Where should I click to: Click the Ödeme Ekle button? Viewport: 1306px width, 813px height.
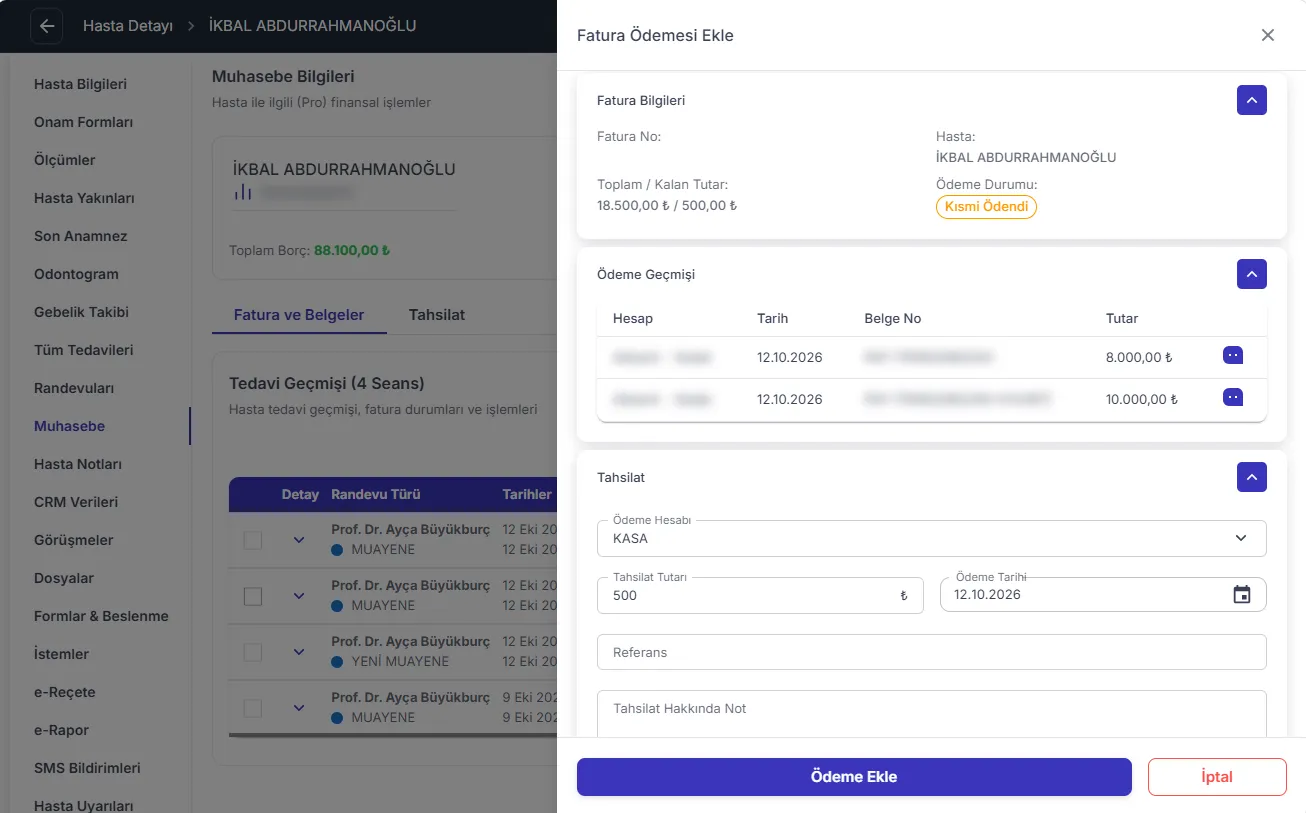pyautogui.click(x=854, y=777)
